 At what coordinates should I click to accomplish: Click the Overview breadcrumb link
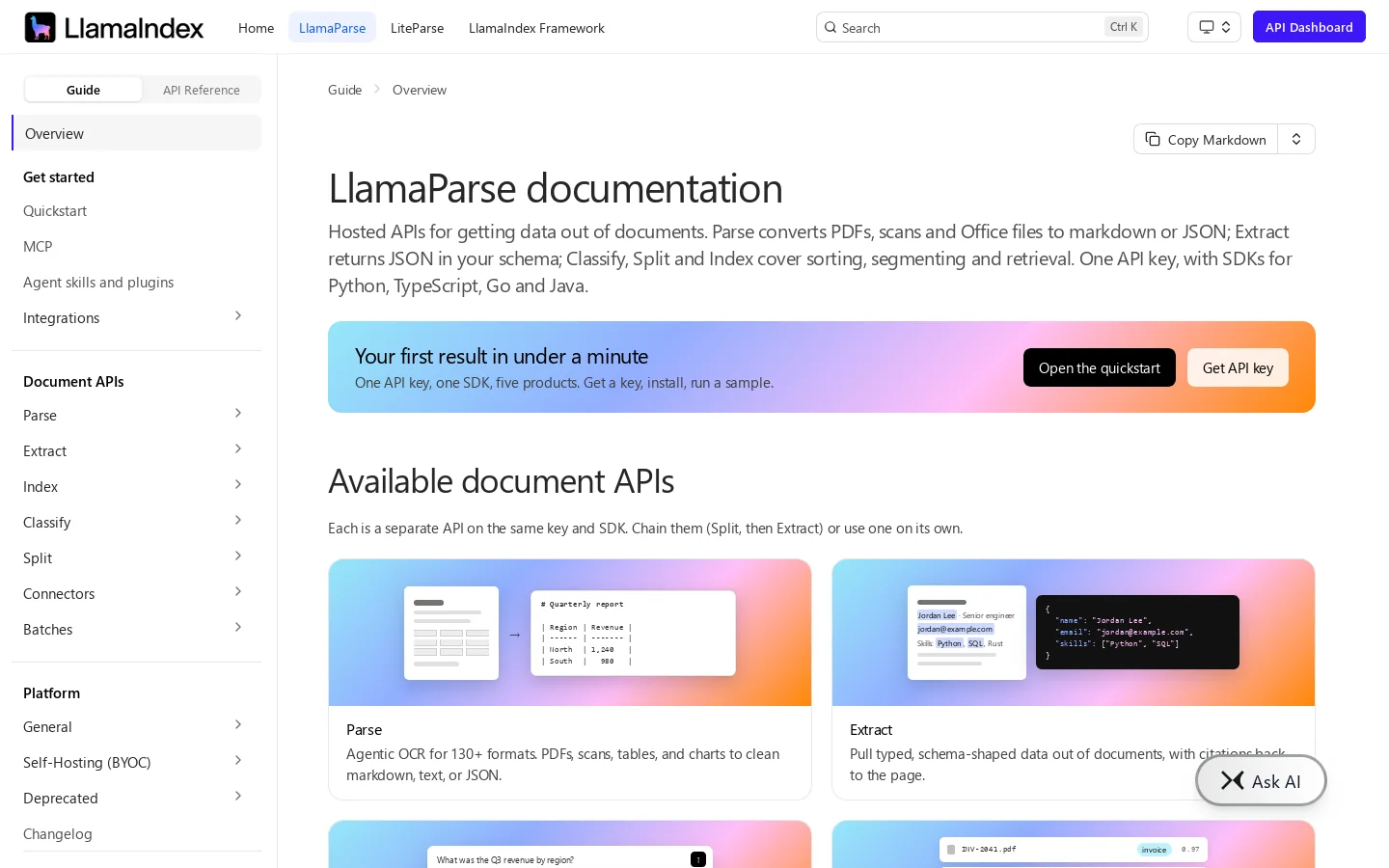pyautogui.click(x=420, y=90)
